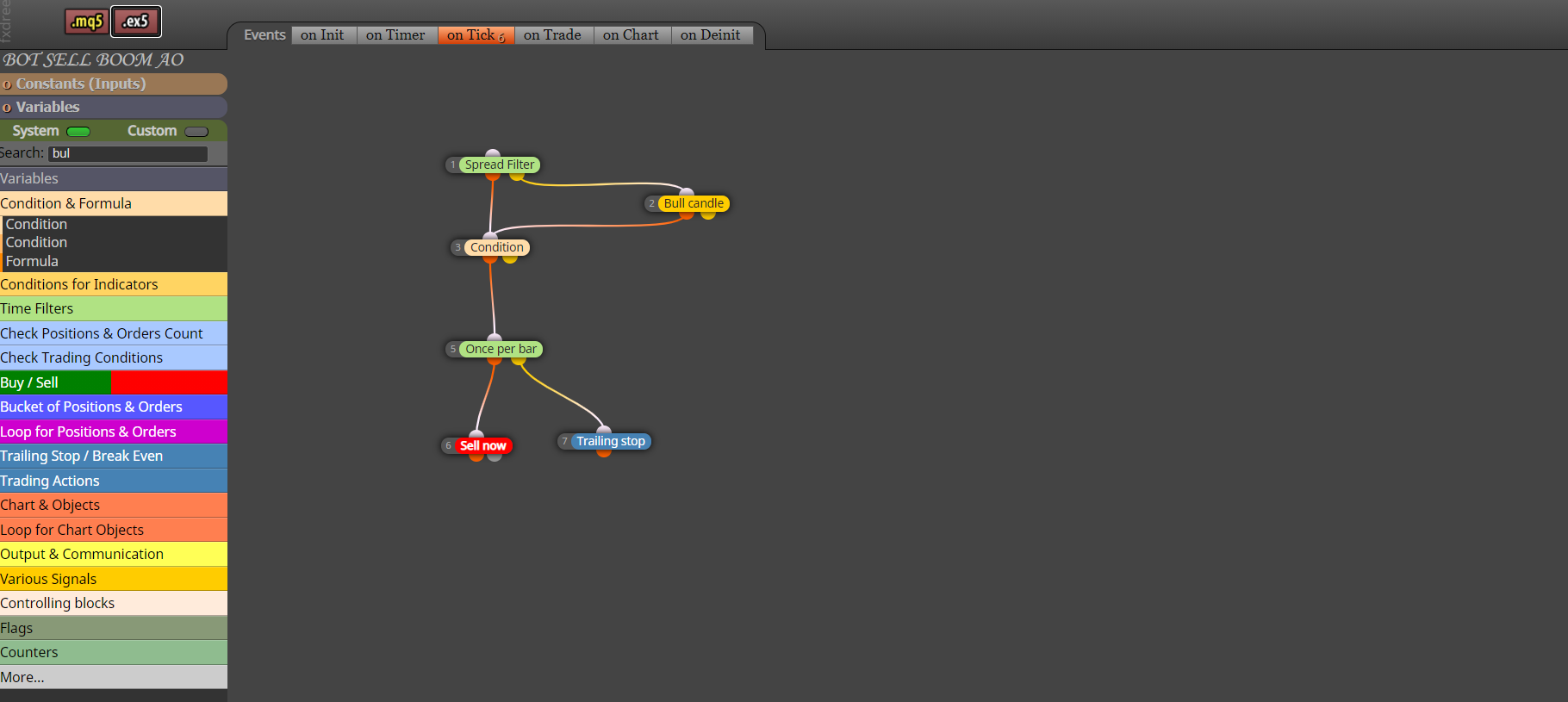Expand Bucket of Positions & Orders category
The height and width of the screenshot is (702, 1568).
pyautogui.click(x=114, y=407)
